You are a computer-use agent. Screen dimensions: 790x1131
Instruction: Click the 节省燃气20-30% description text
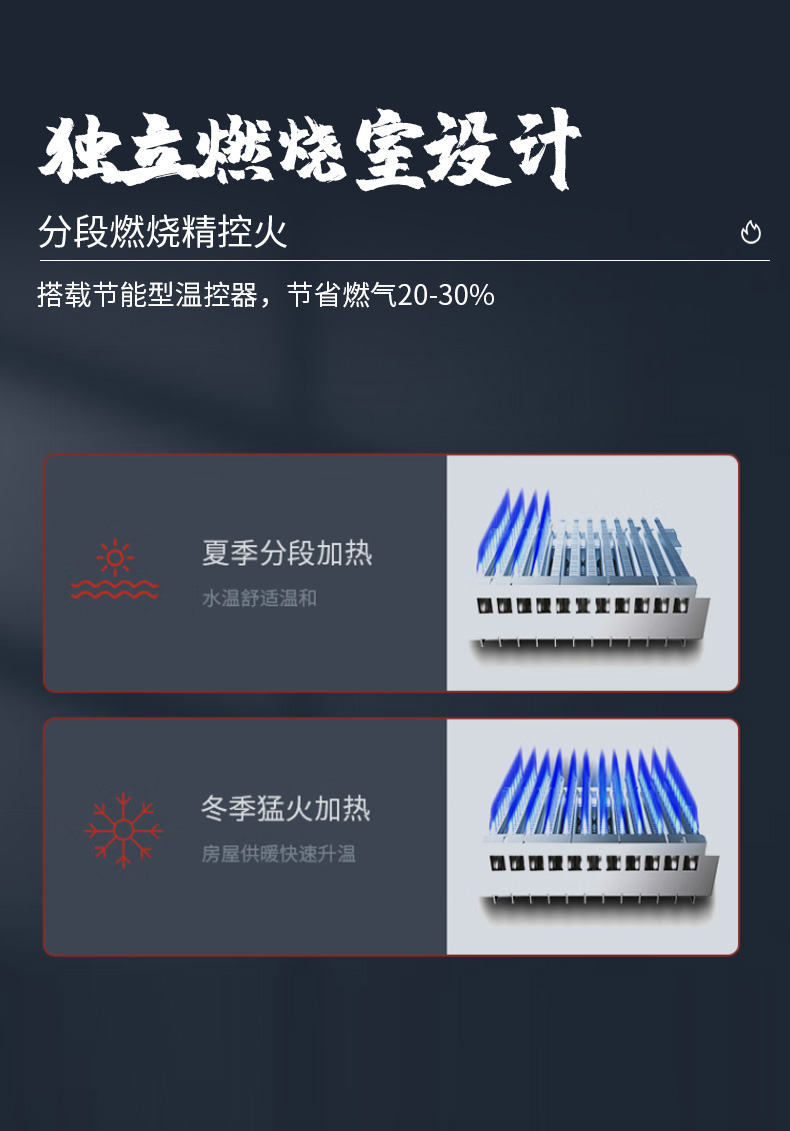coord(390,294)
